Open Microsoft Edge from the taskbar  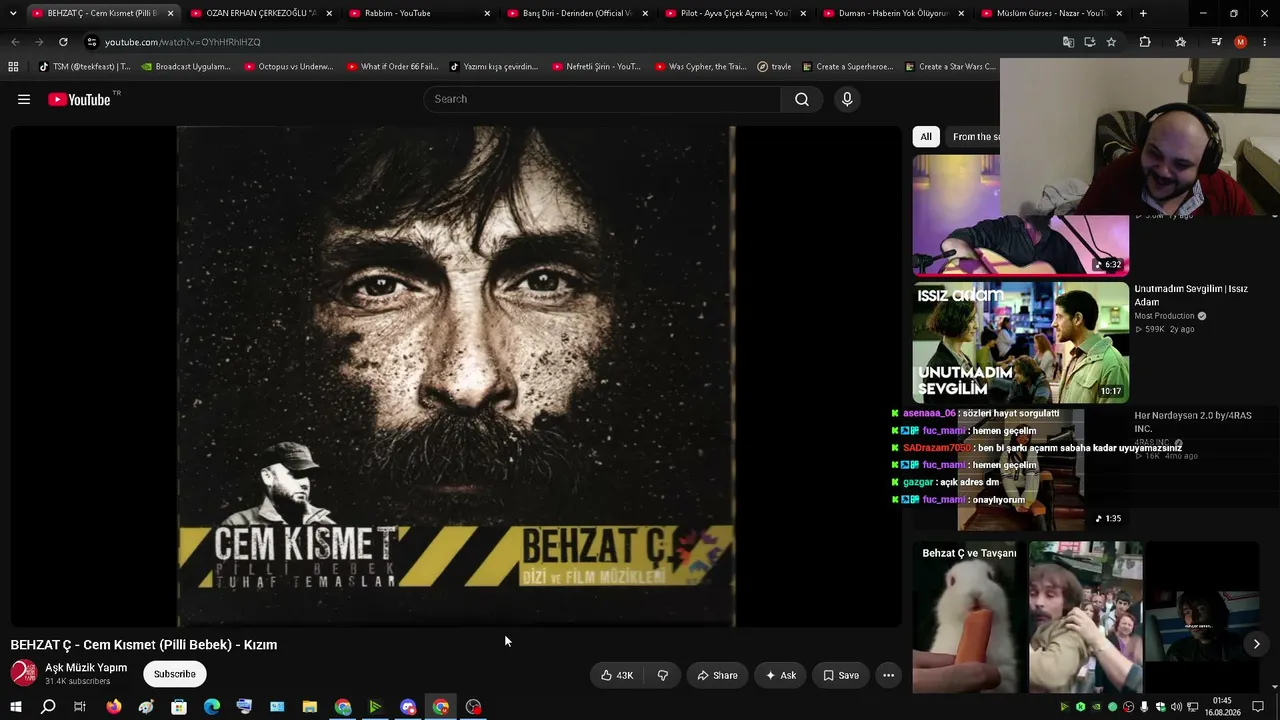tap(212, 707)
